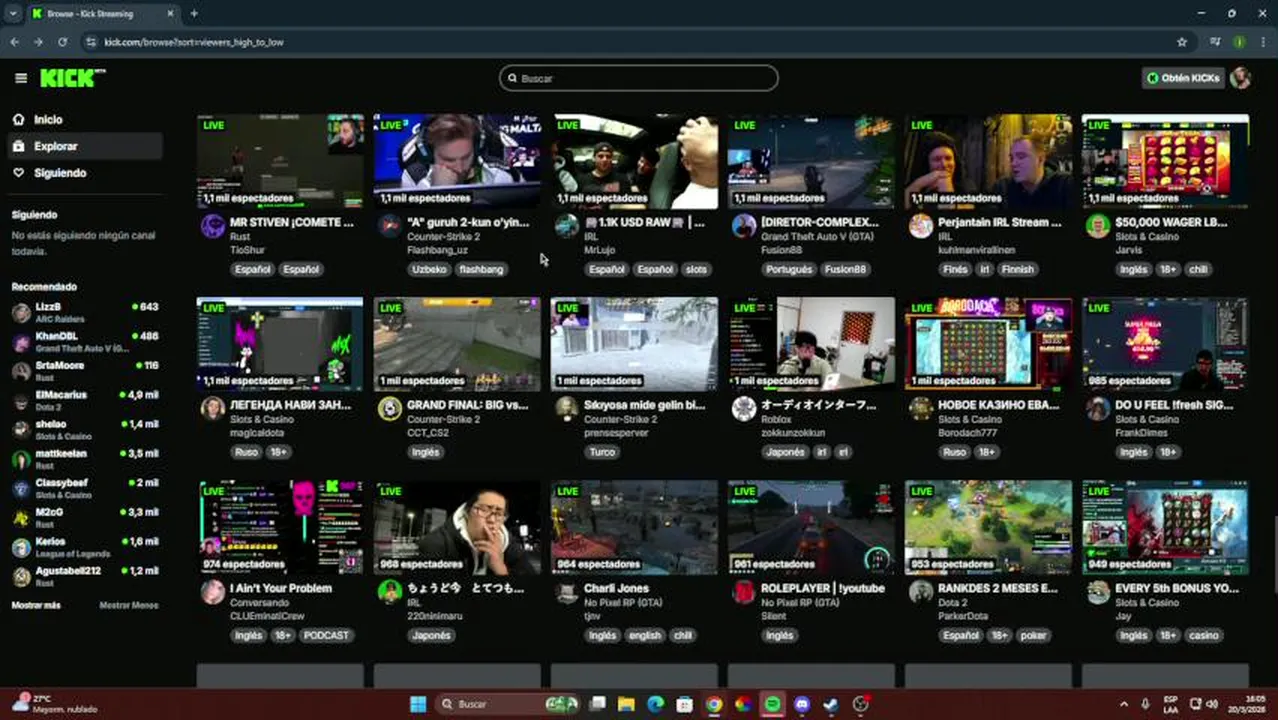This screenshot has height=720, width=1278.
Task: Open Discord from the taskbar
Action: 801,704
